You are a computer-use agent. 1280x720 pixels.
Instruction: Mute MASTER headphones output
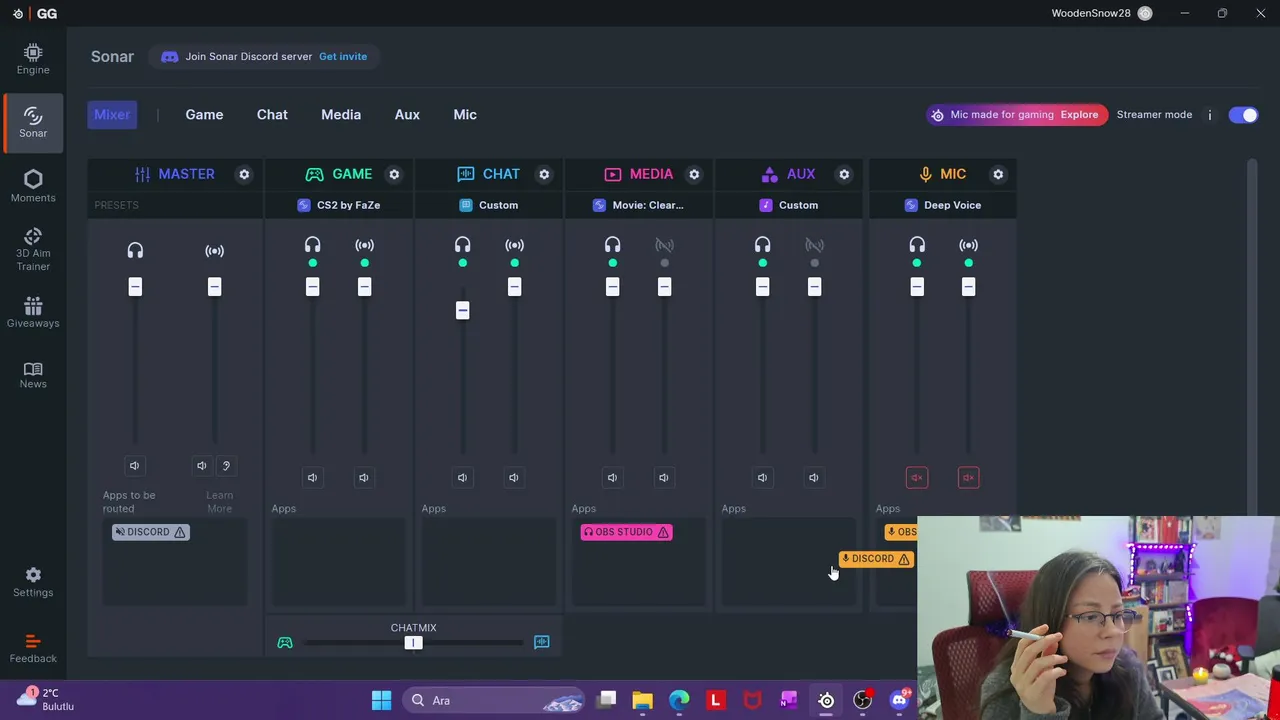(135, 465)
